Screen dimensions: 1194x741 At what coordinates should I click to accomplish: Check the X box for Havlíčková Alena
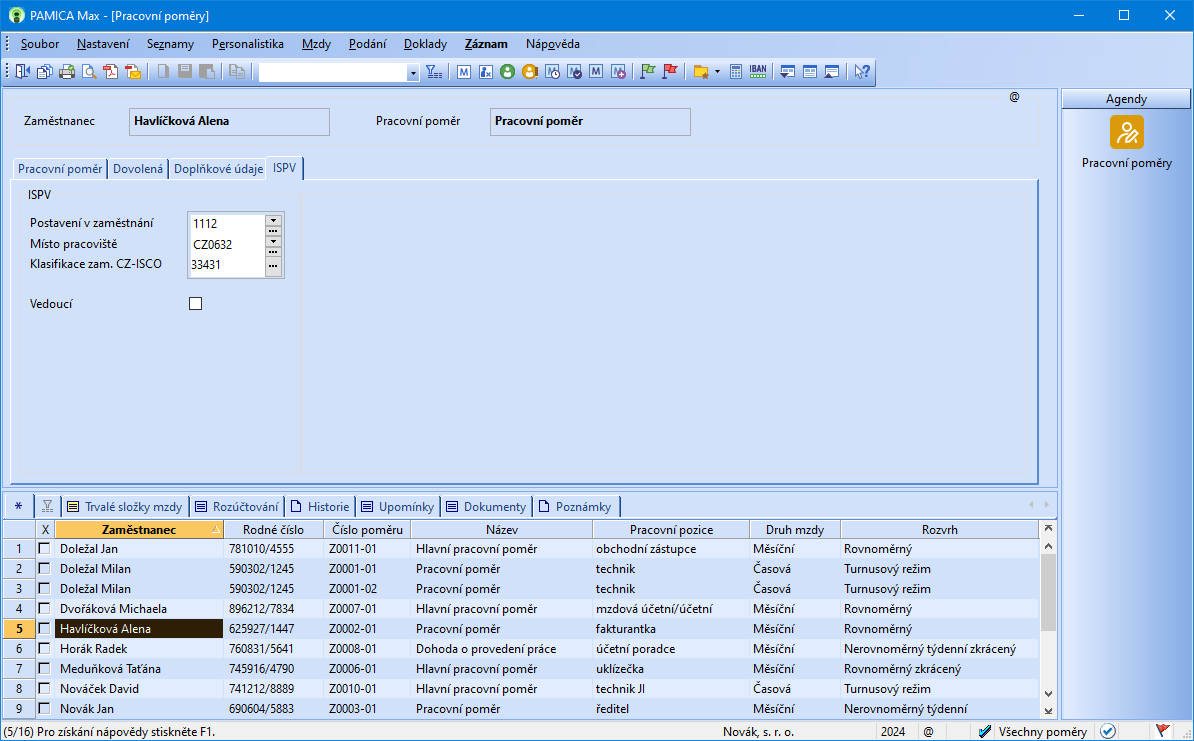click(x=45, y=628)
